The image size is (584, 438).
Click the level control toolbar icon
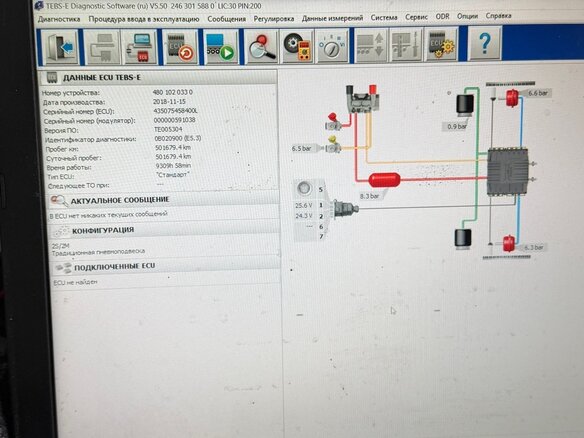pyautogui.click(x=406, y=45)
